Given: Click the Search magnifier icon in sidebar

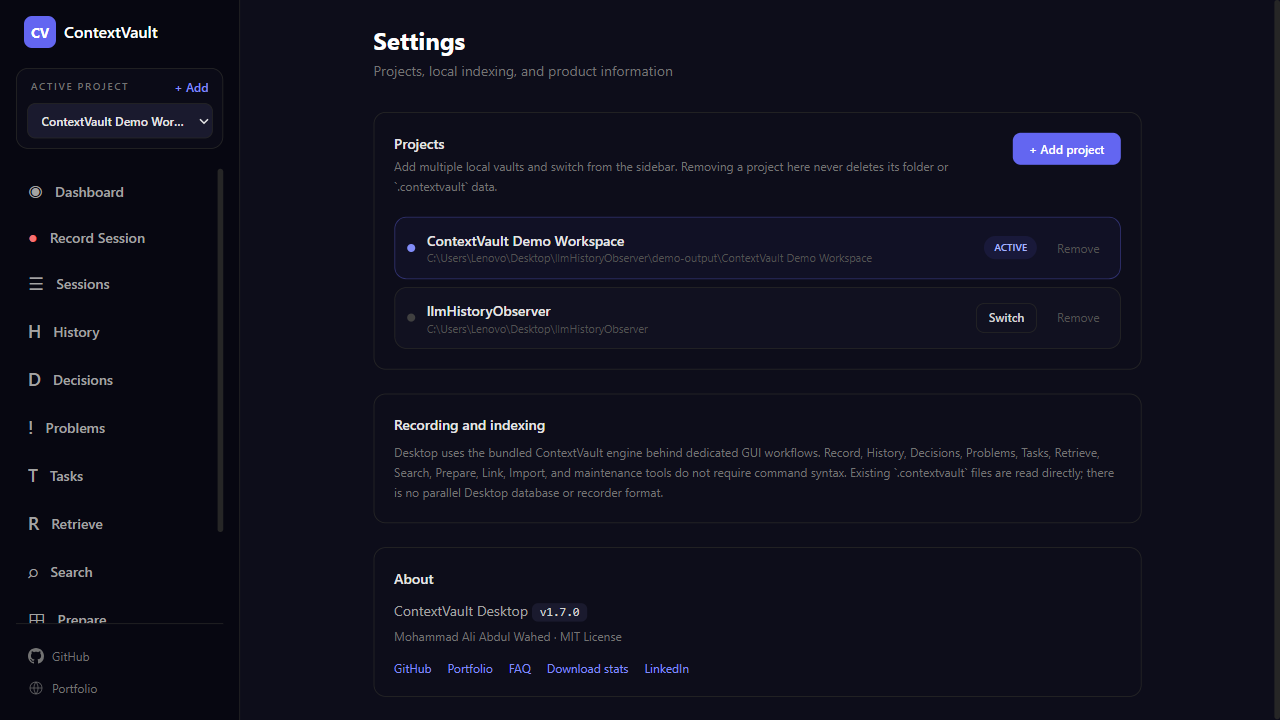Looking at the screenshot, I should point(32,572).
